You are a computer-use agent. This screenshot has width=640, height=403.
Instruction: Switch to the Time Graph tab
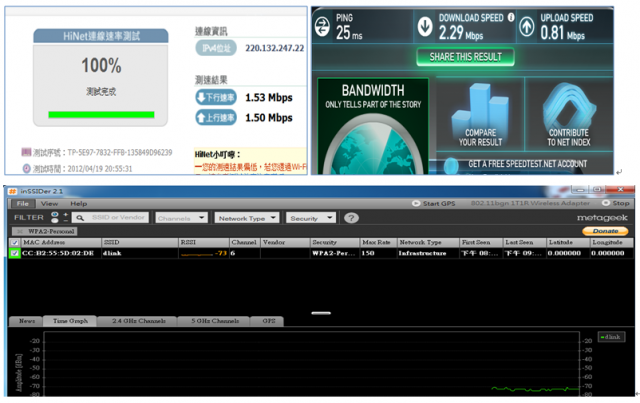coord(70,321)
